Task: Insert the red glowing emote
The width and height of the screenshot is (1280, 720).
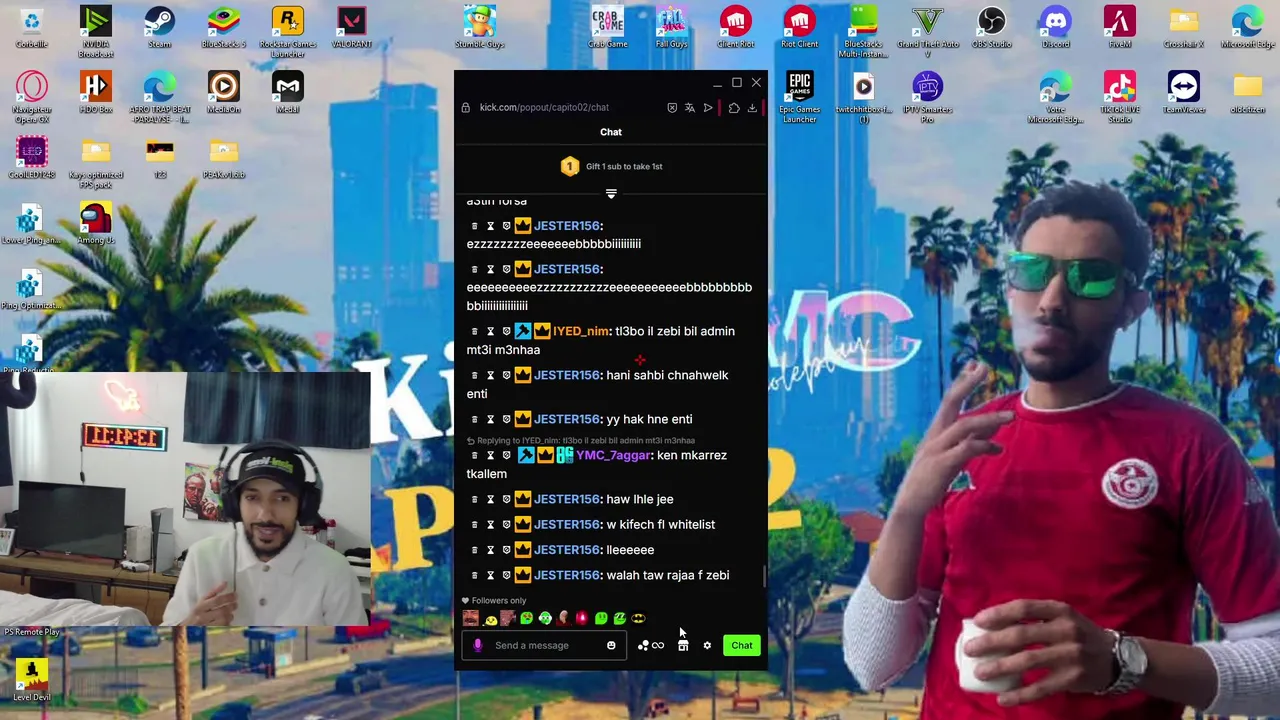Action: click(x=582, y=618)
